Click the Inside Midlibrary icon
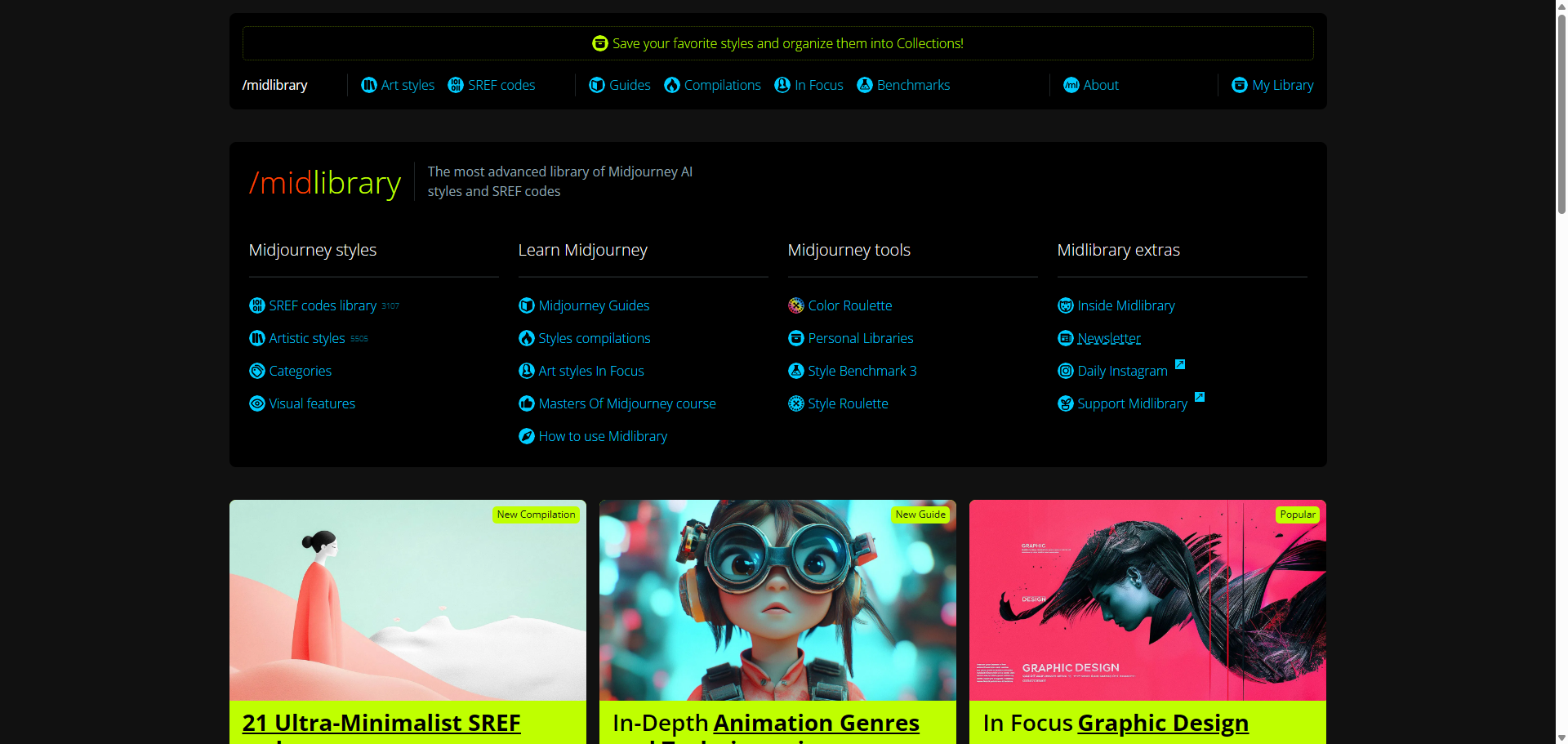The width and height of the screenshot is (1568, 744). 1066,305
